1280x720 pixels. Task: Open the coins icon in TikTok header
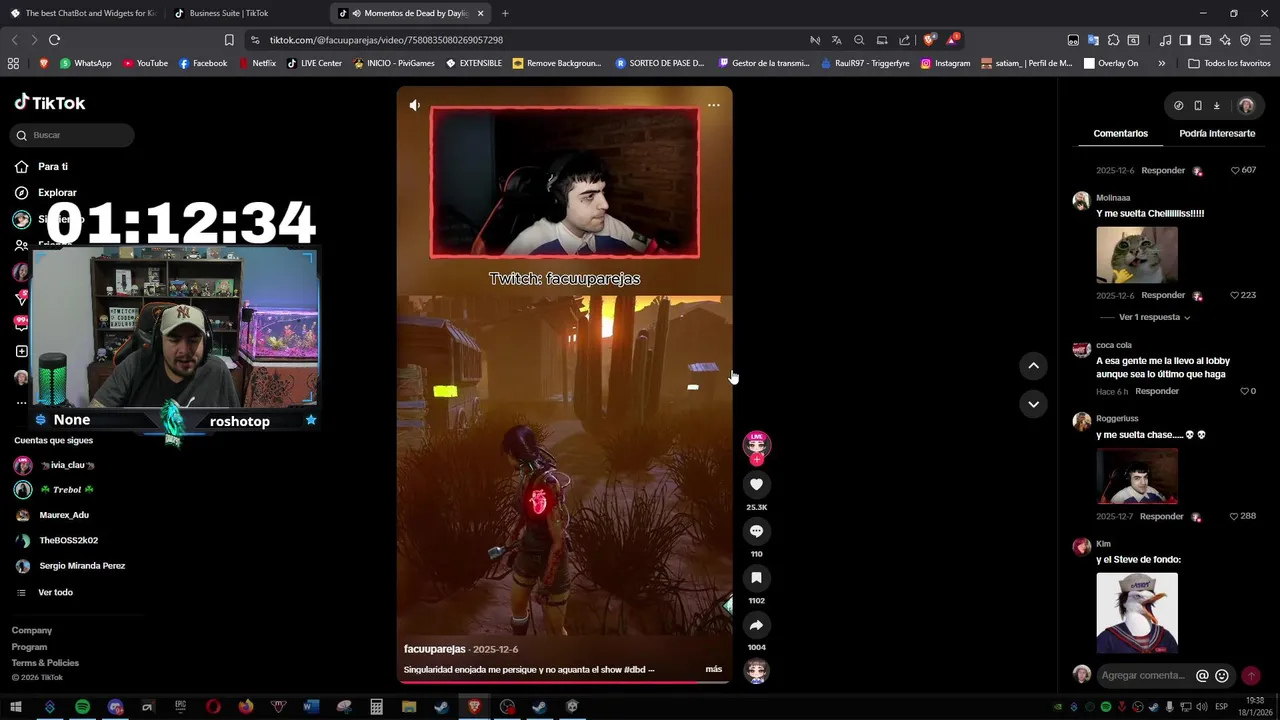click(1178, 105)
